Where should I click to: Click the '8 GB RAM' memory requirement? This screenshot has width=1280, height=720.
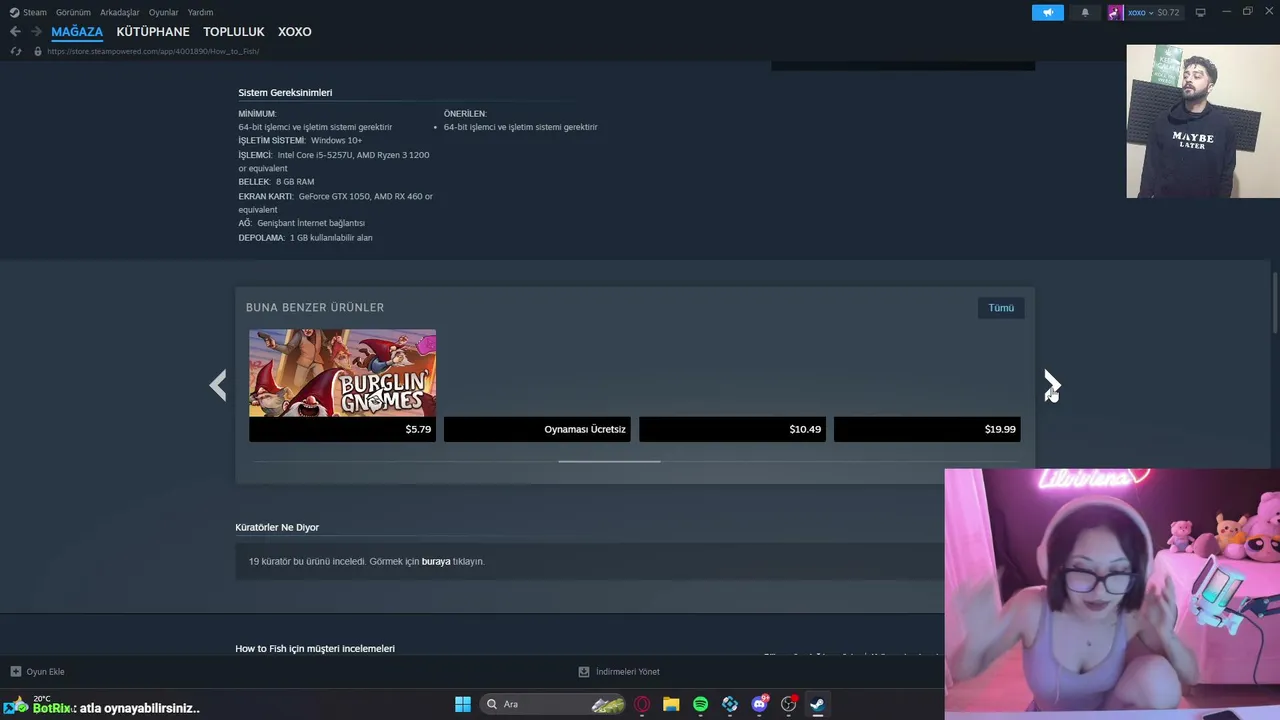(x=295, y=182)
